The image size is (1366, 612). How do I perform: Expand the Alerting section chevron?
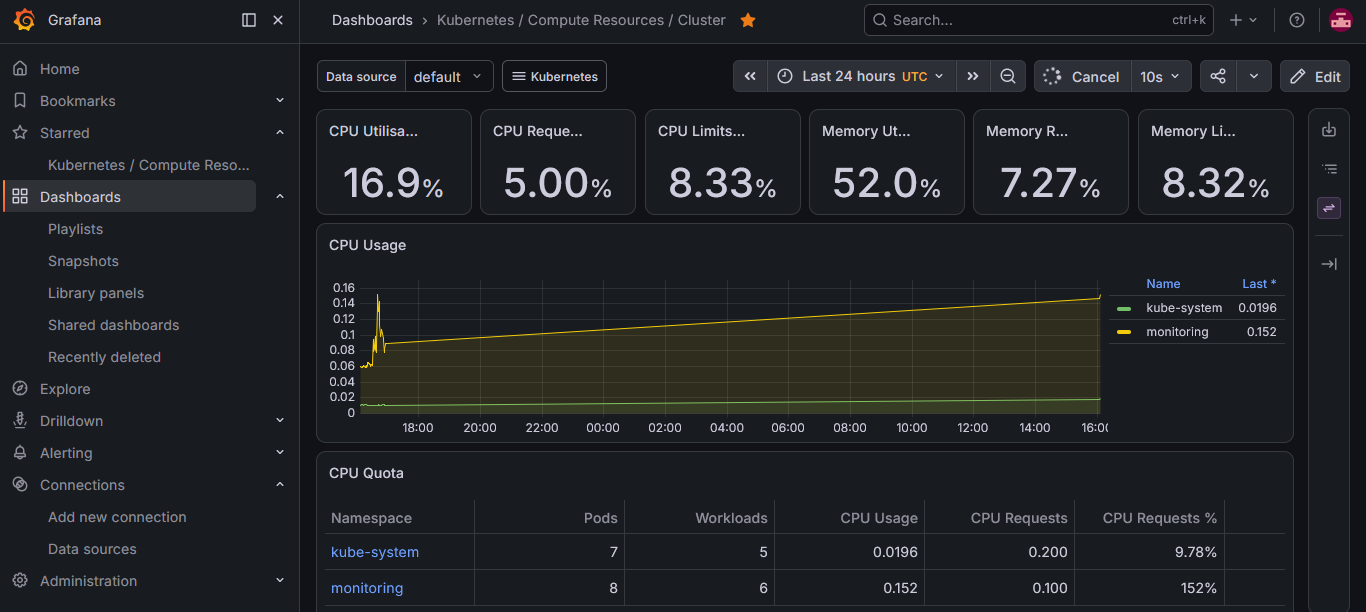tap(280, 453)
